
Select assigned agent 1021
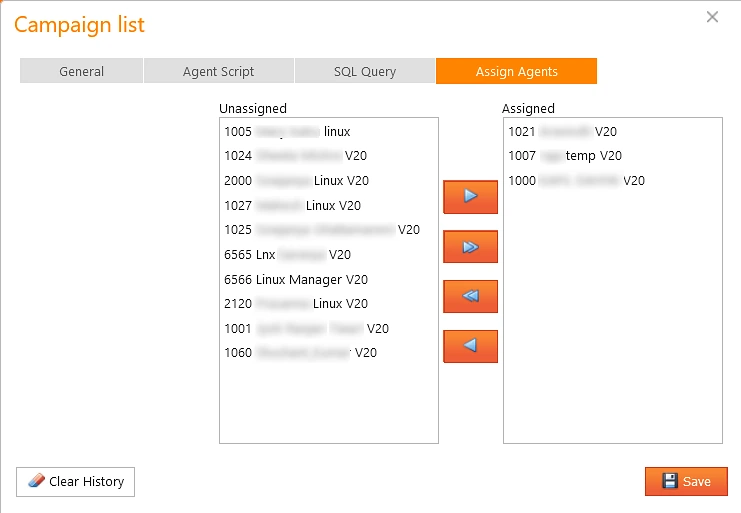[x=612, y=131]
